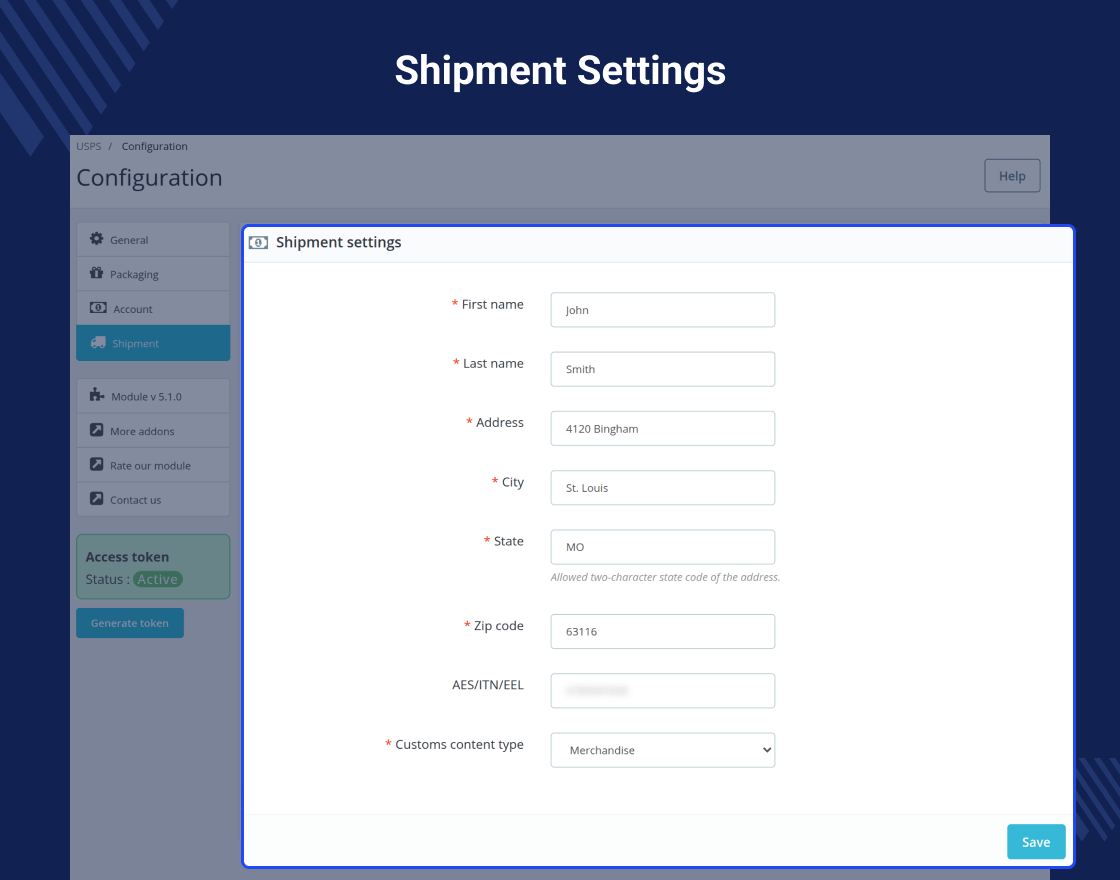Open the Packaging section via its package icon
Viewport: 1120px width, 880px height.
pyautogui.click(x=96, y=274)
